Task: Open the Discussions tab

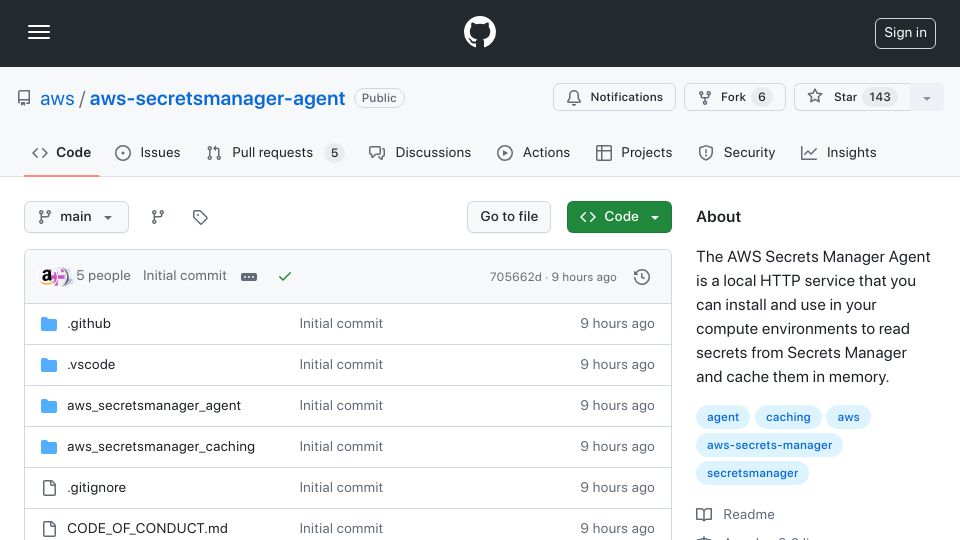Action: [x=420, y=152]
